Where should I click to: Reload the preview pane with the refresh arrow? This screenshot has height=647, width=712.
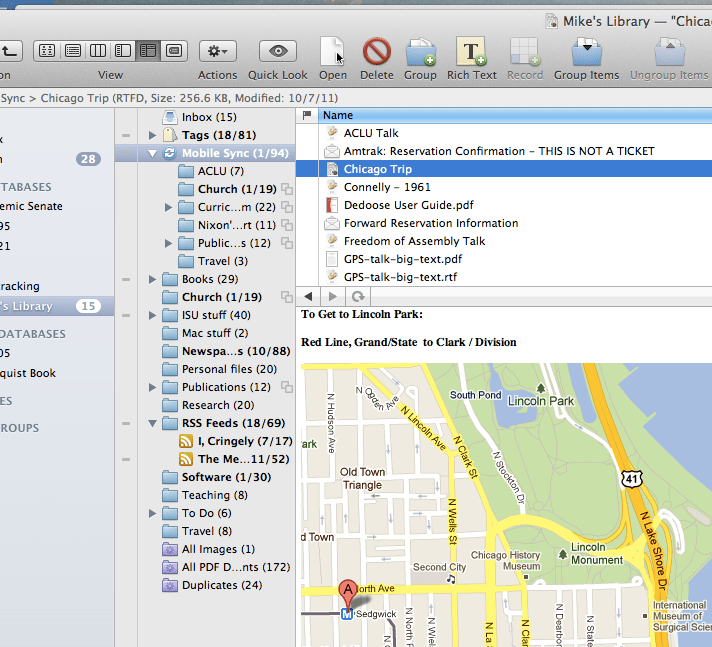point(358,297)
